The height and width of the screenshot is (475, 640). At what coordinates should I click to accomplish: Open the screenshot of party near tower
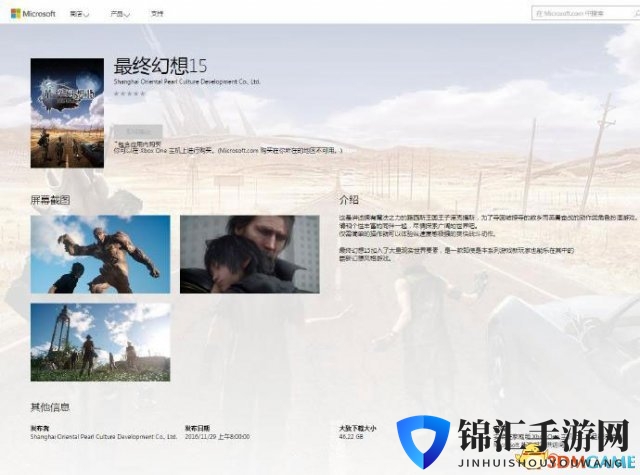pyautogui.click(x=100, y=342)
